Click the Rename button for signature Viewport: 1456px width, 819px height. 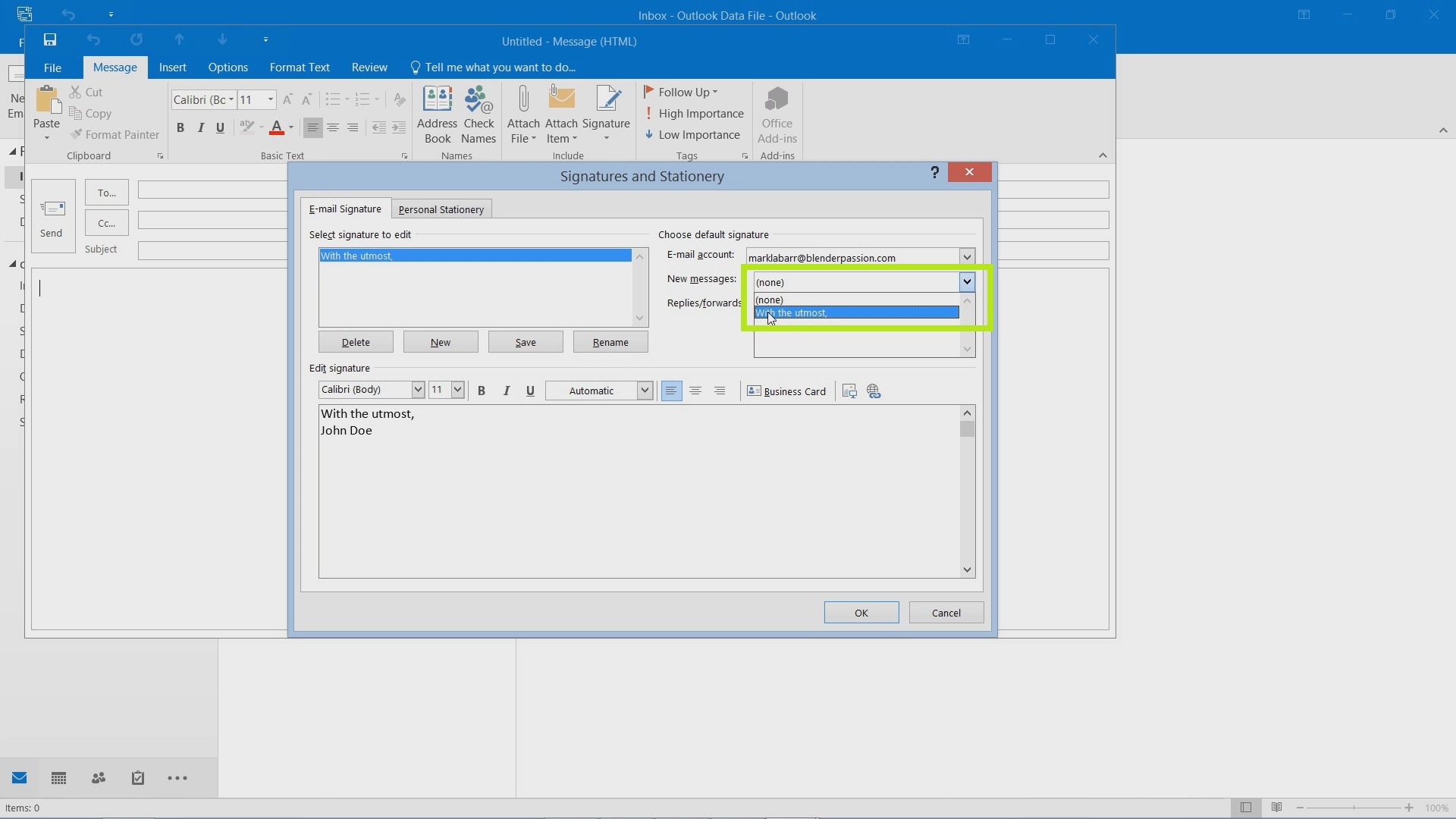tap(610, 341)
